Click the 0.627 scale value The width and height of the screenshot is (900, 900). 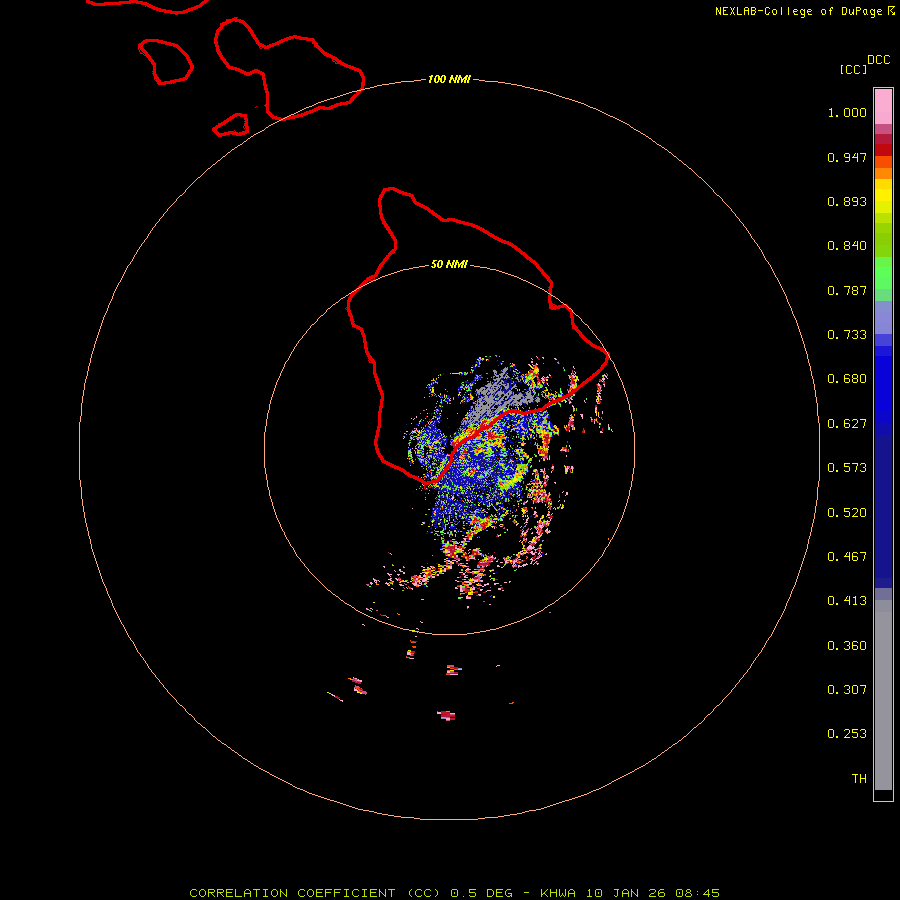pos(847,424)
